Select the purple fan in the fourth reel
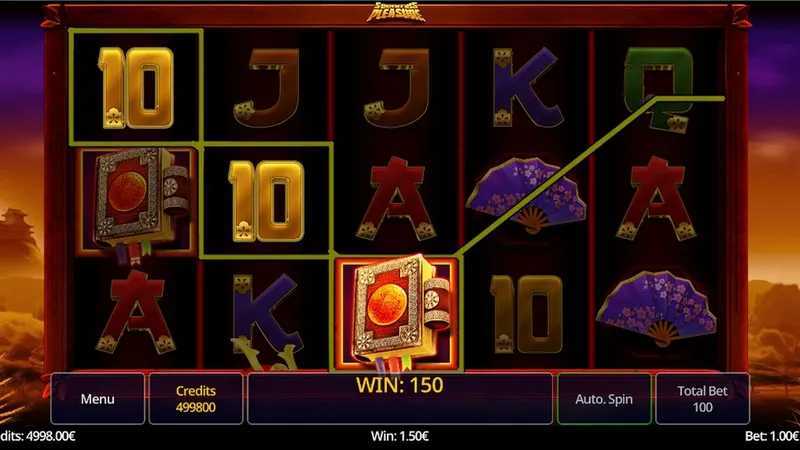Screen dimensions: 800x450 (x=527, y=195)
